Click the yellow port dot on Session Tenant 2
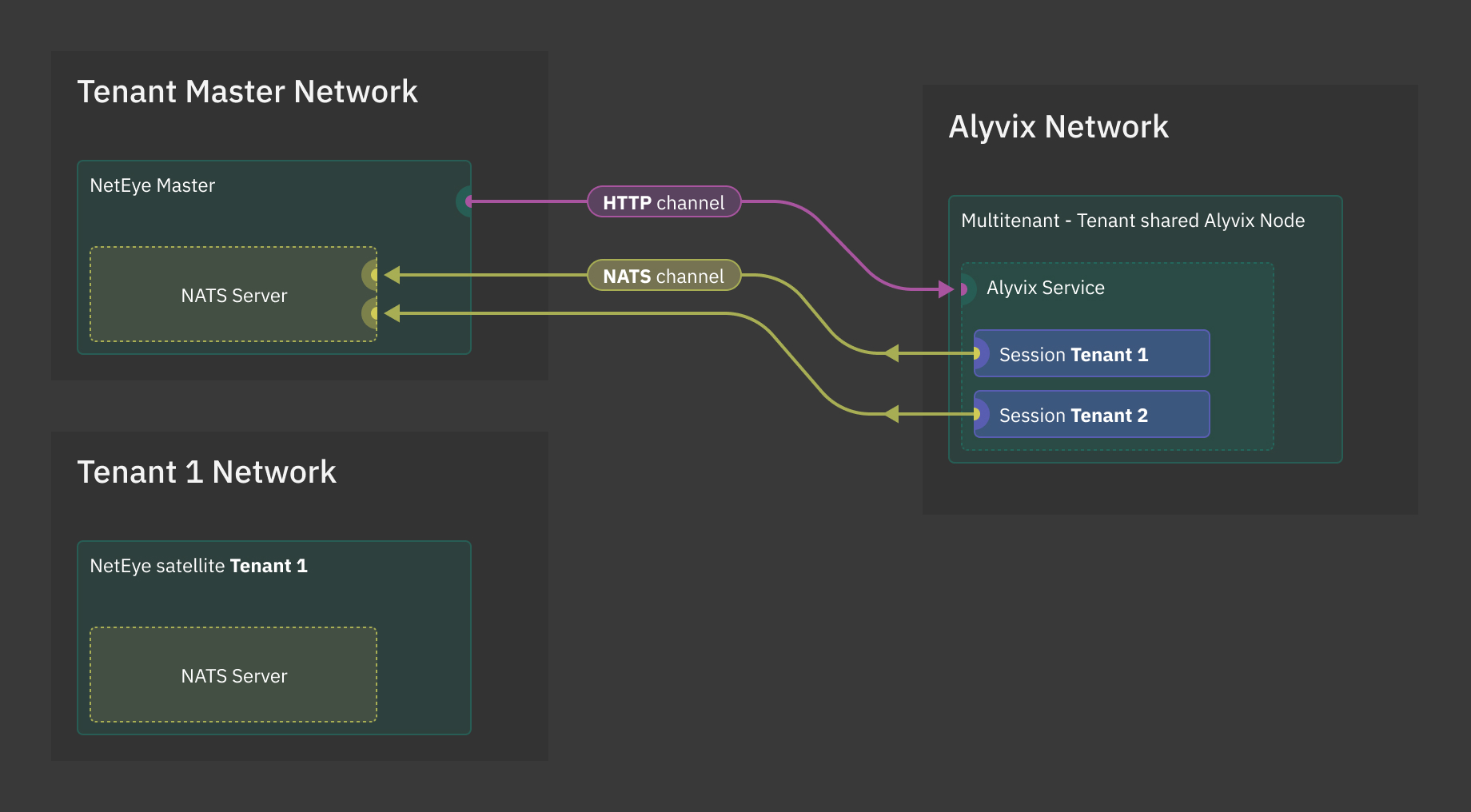1471x812 pixels. click(976, 414)
